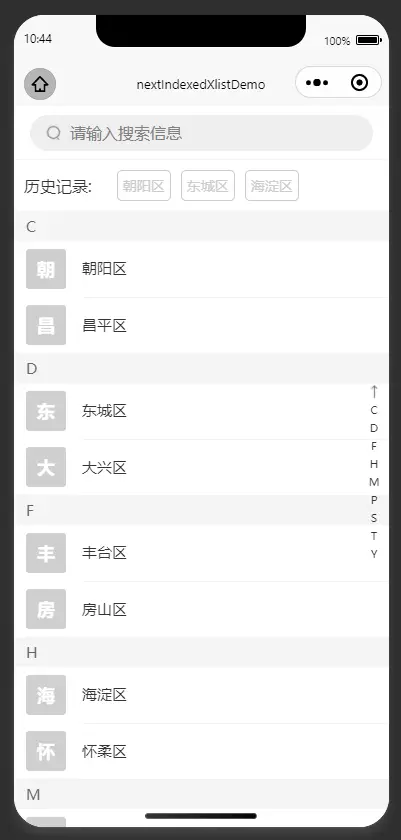Viewport: 401px width, 840px height.
Task: Open the 大兴区 list item
Action: pyautogui.click(x=201, y=467)
